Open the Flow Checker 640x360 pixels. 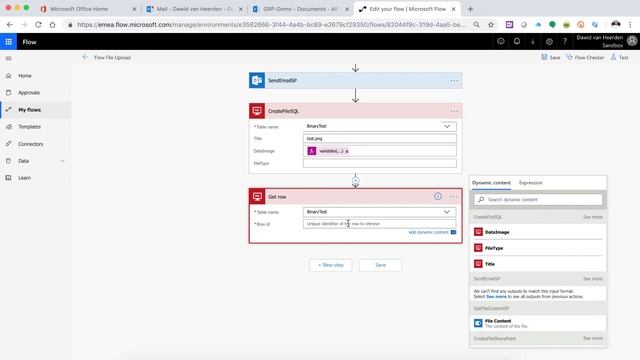585,58
